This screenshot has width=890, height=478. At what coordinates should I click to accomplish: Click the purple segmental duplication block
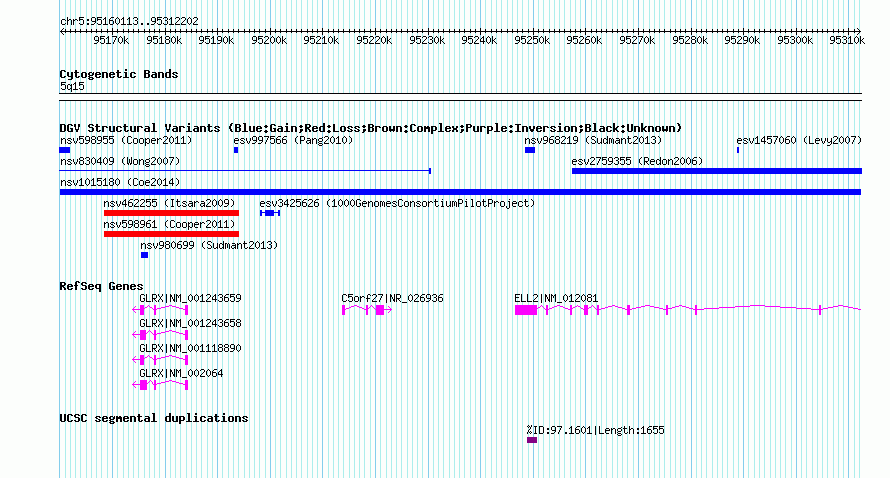(x=532, y=440)
